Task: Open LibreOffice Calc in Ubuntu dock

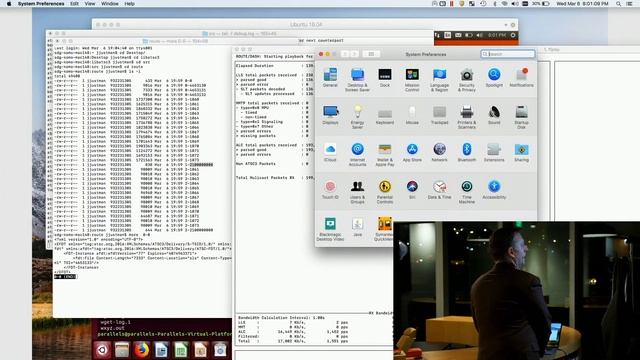Action: 181,350
